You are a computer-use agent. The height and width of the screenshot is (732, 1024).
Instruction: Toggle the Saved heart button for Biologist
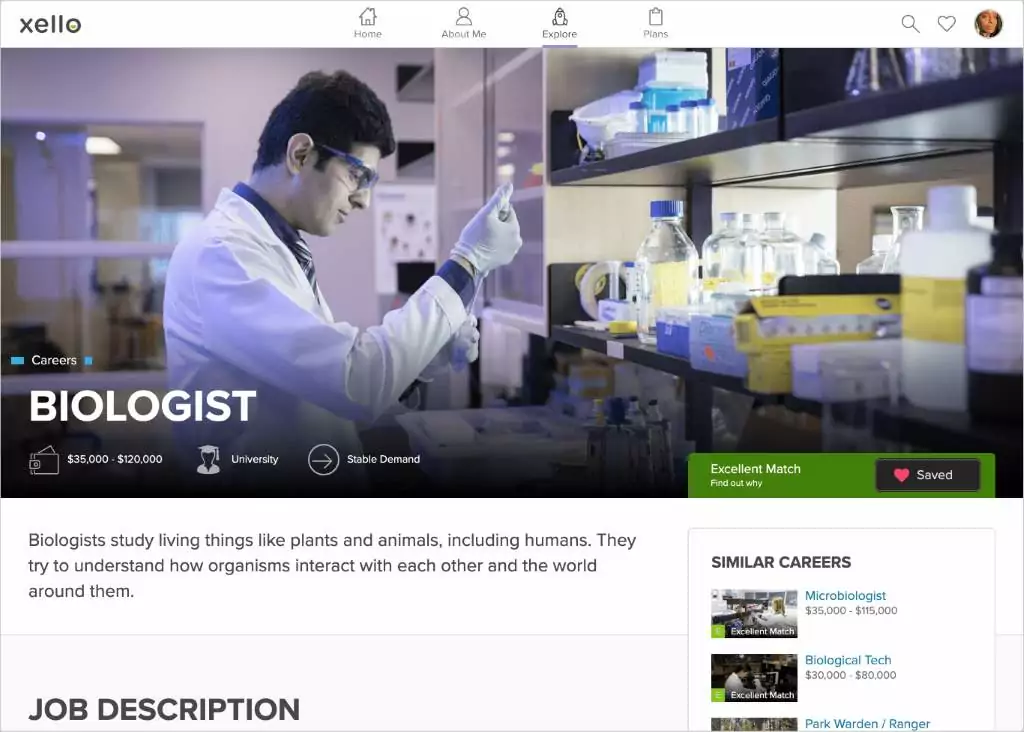pos(927,475)
